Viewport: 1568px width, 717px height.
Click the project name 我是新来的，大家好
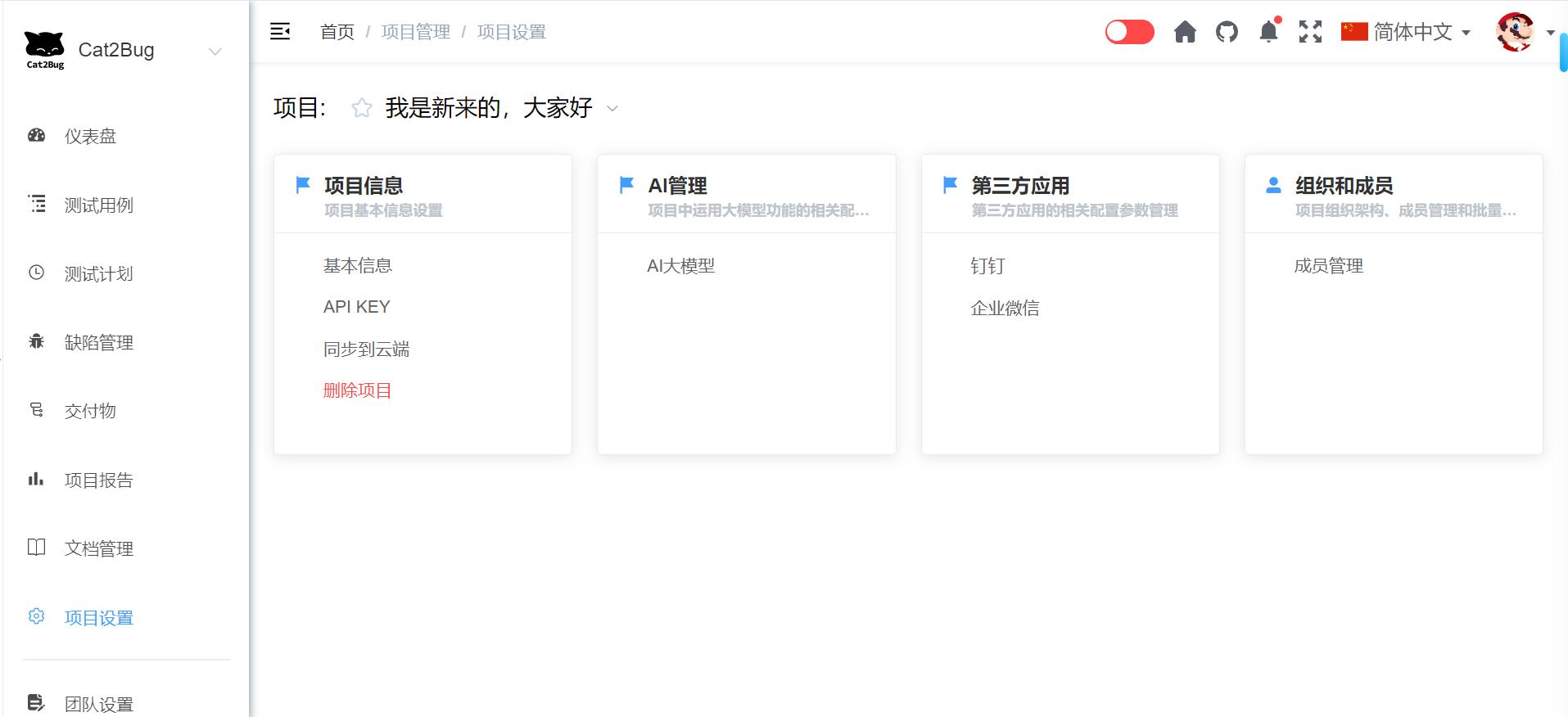489,108
